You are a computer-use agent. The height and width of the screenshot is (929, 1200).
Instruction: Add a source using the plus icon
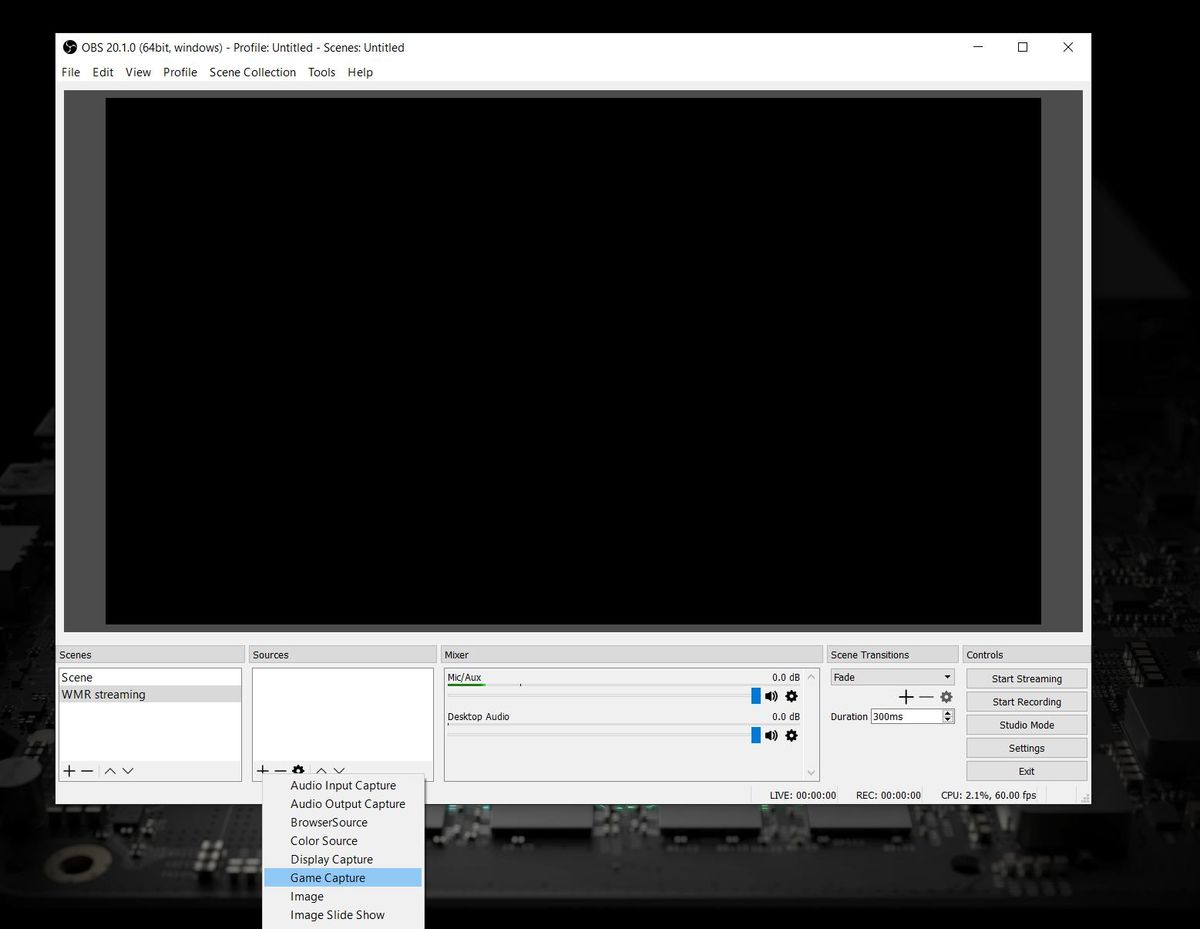[x=263, y=770]
